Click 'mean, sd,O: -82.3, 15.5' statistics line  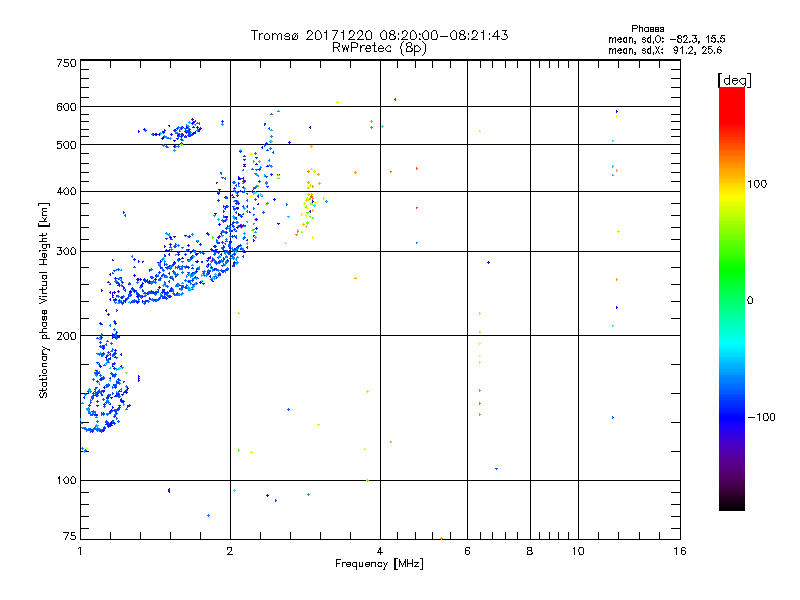666,39
